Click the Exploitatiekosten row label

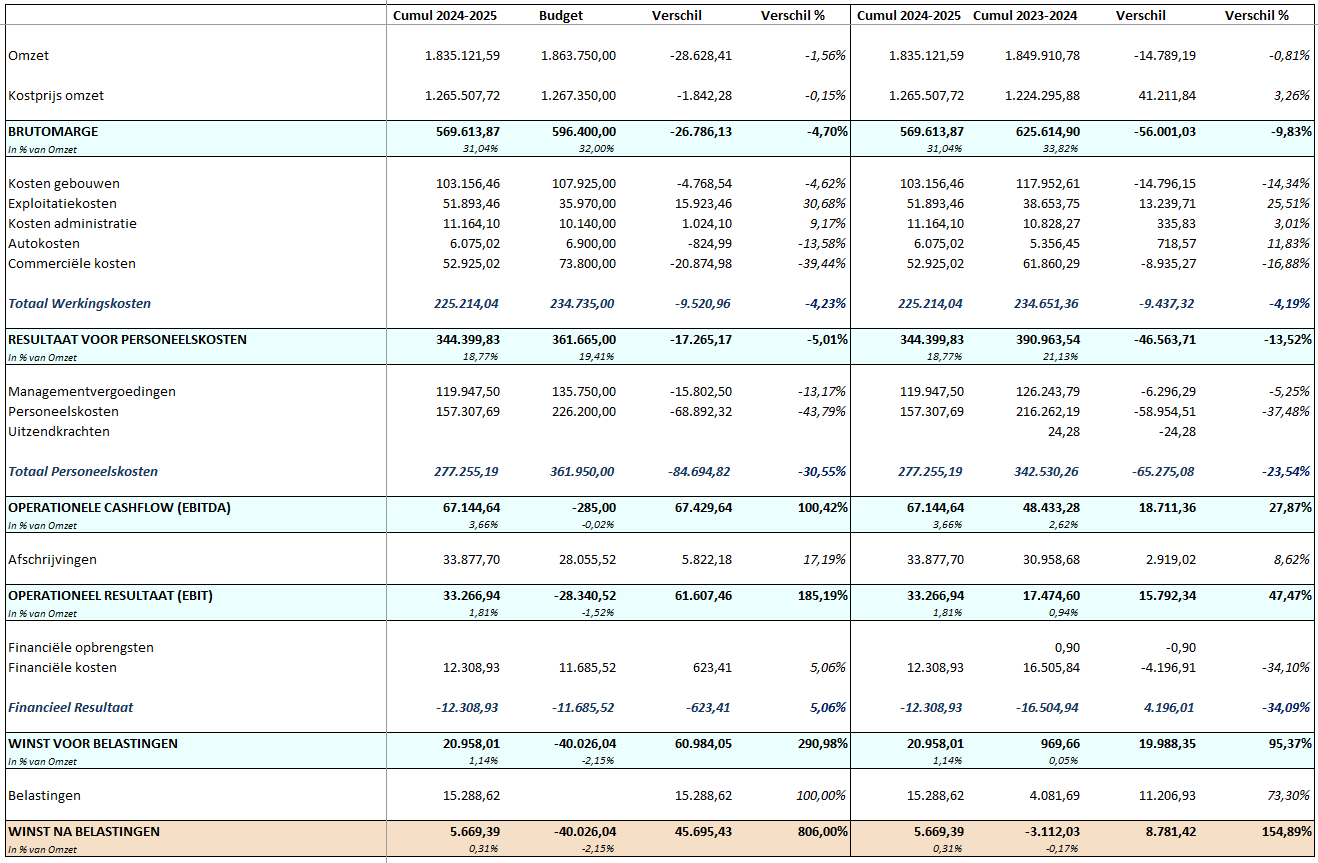(62, 204)
